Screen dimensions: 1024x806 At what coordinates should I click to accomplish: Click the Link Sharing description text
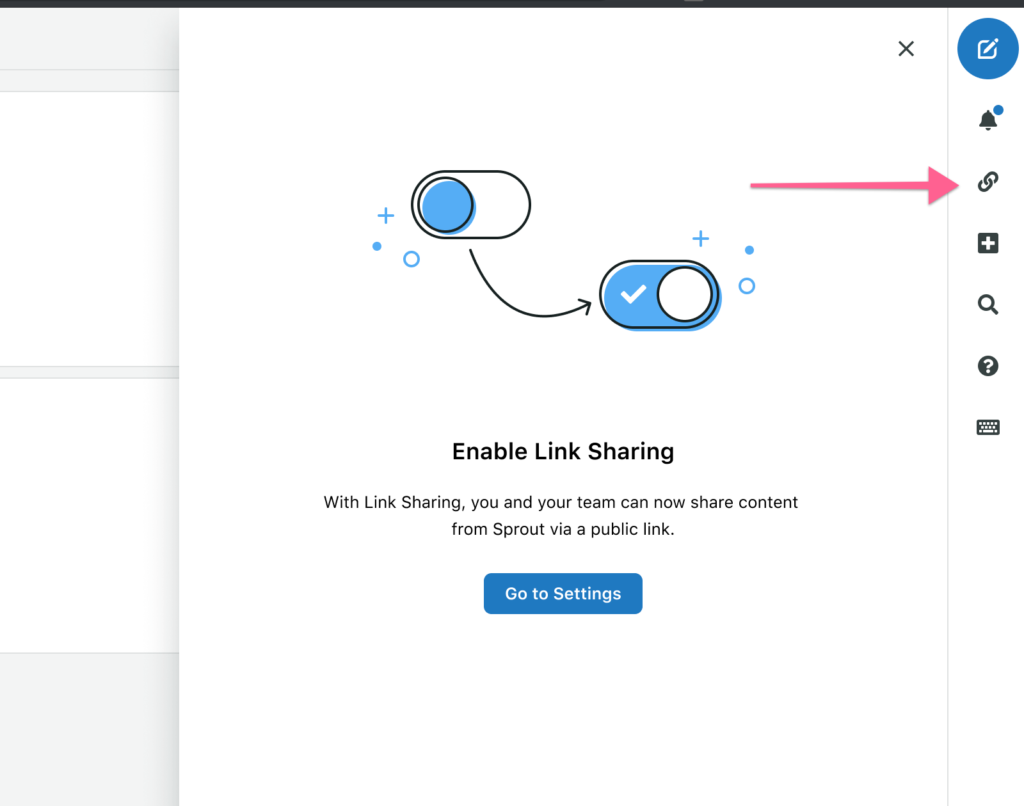(561, 515)
